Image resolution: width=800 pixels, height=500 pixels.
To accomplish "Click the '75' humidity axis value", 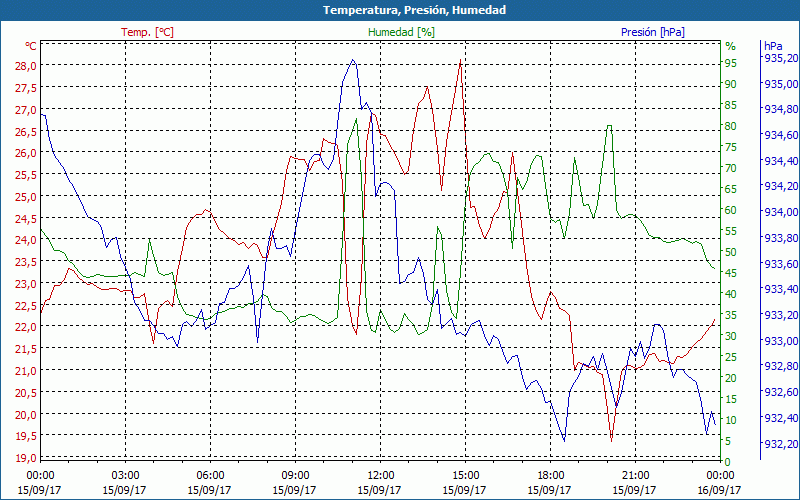I will tap(731, 147).
